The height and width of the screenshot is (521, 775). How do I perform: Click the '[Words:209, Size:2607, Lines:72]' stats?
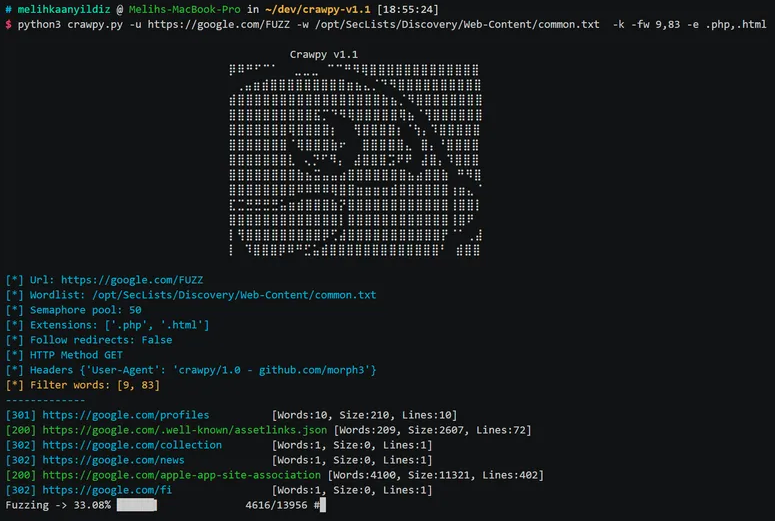[432, 430]
